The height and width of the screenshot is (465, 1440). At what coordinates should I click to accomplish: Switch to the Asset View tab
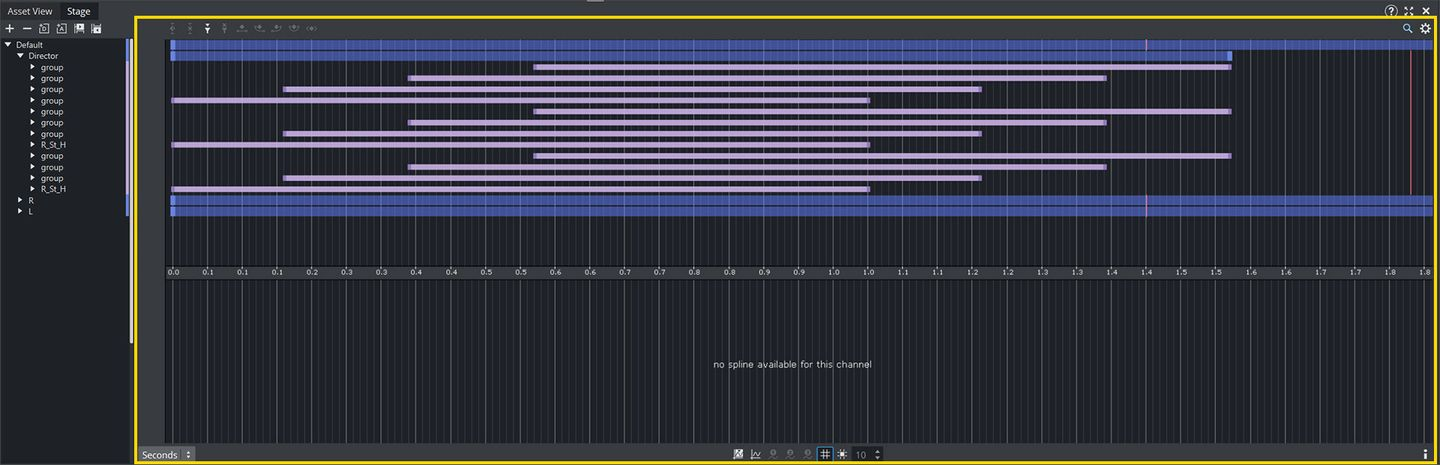(30, 11)
